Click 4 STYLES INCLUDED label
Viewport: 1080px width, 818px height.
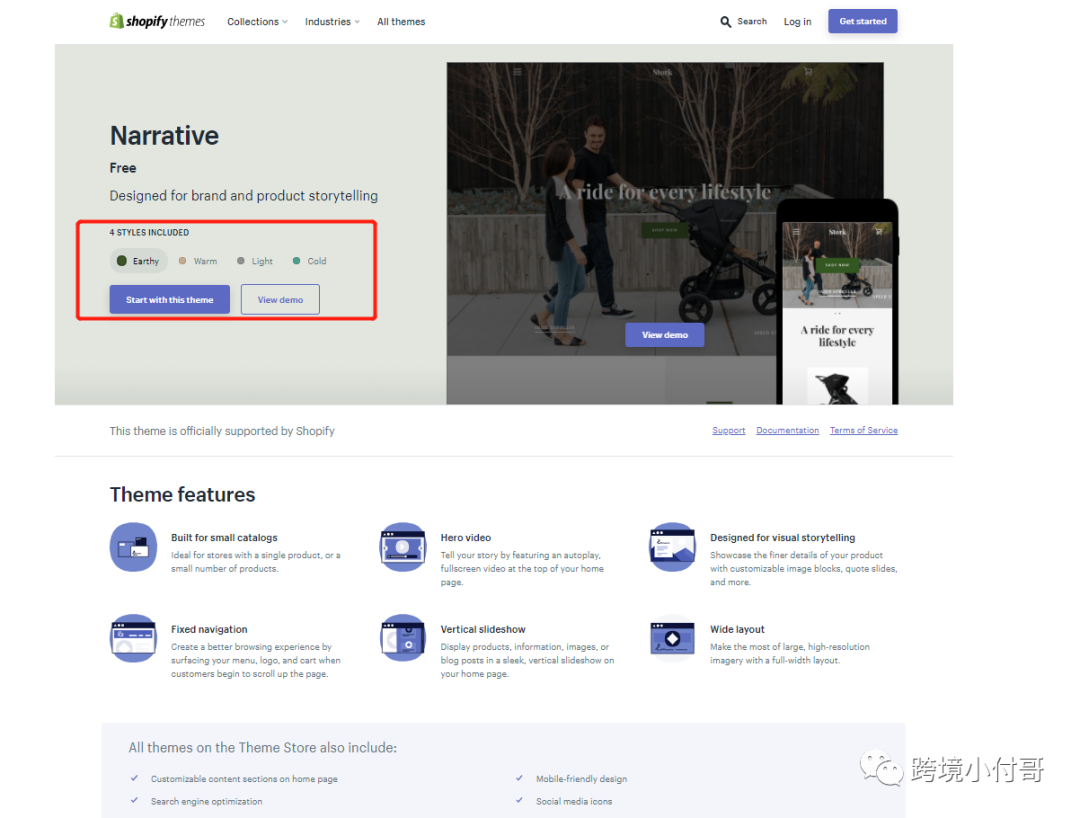click(149, 233)
